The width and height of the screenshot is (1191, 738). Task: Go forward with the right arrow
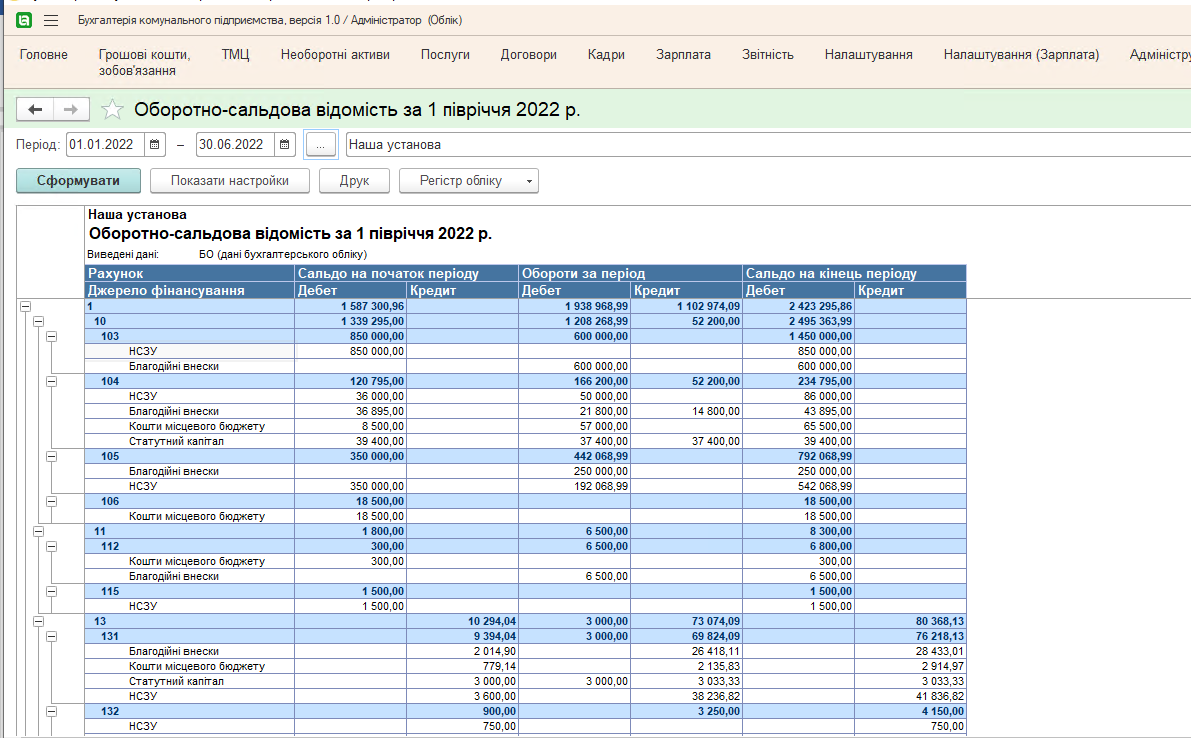(71, 109)
